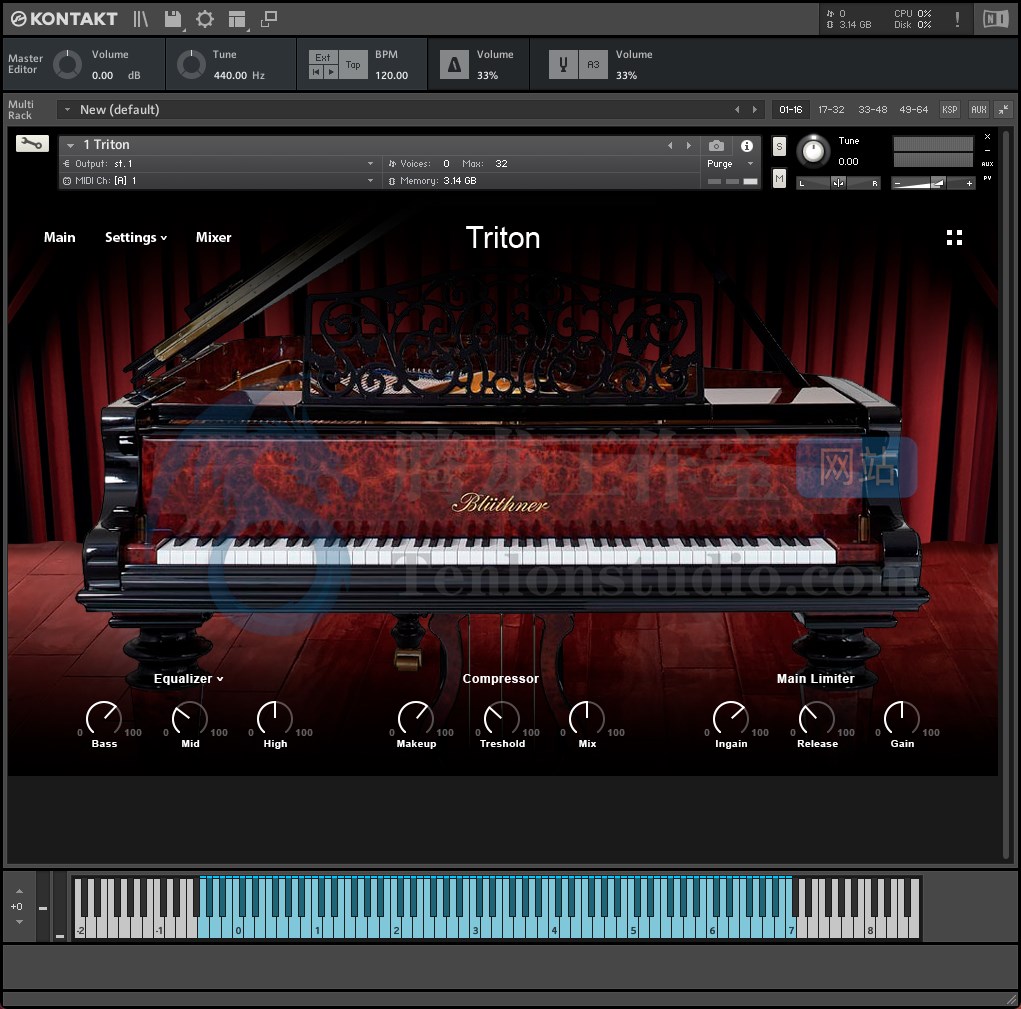Click next instrument arrow in Triton header
Image resolution: width=1021 pixels, height=1009 pixels.
coord(688,145)
